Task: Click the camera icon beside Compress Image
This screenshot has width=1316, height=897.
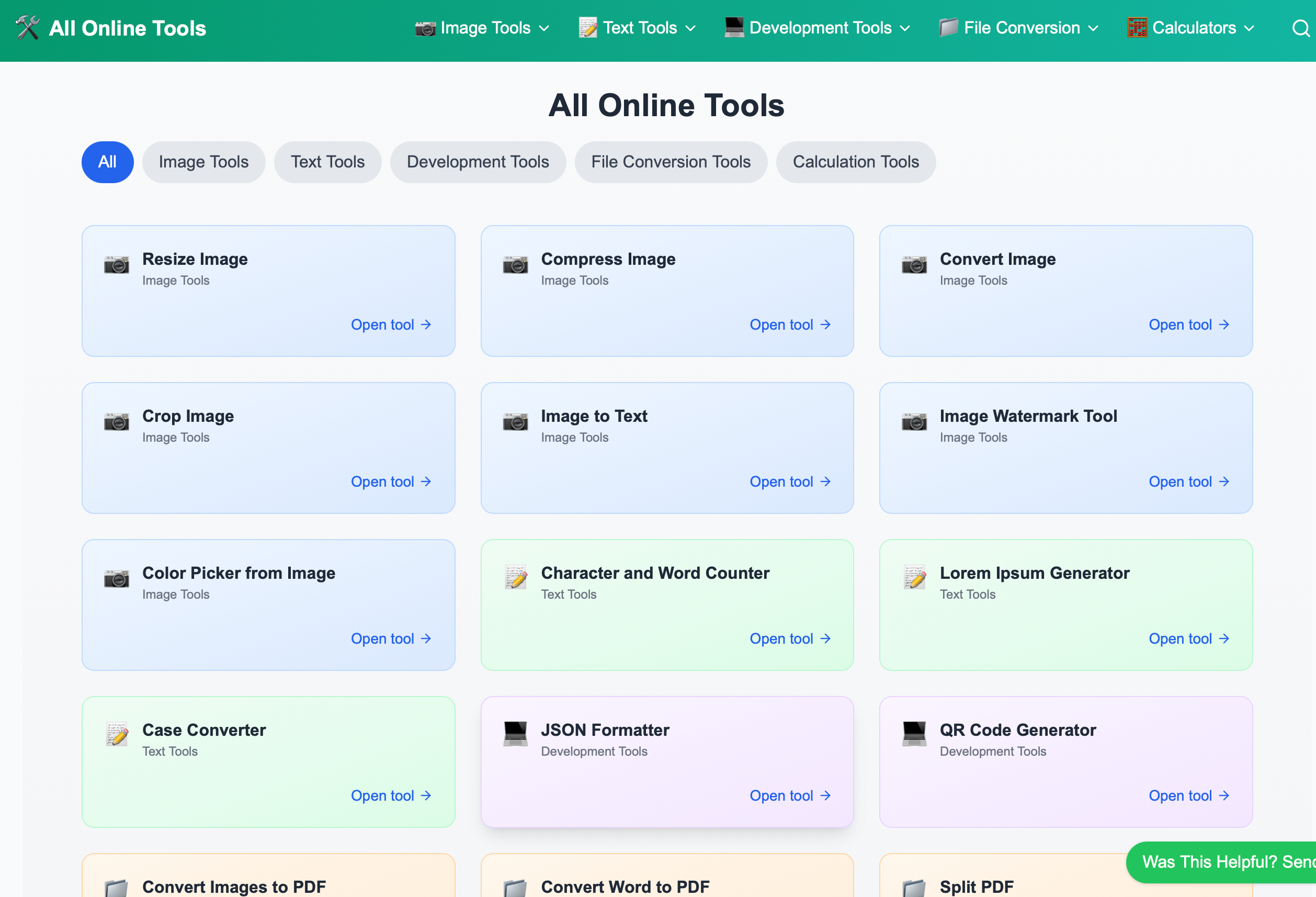Action: [x=515, y=265]
